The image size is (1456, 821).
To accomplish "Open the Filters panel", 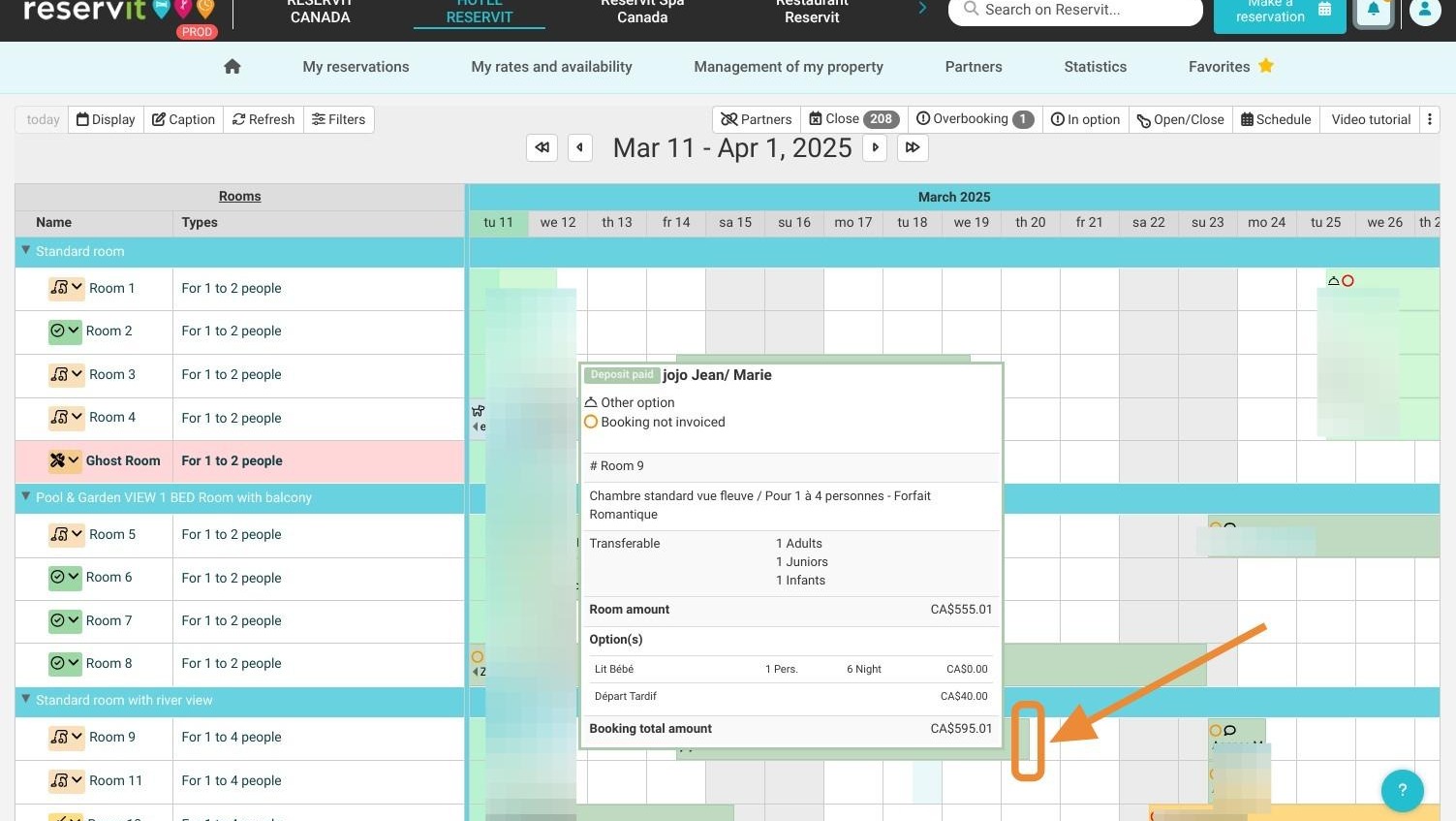I will (x=338, y=119).
